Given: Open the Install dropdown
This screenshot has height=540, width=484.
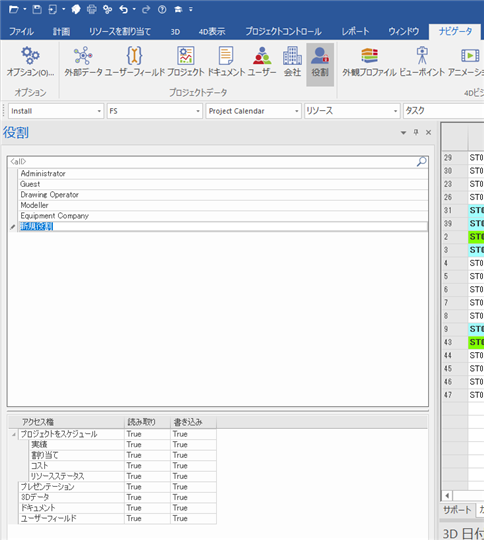Looking at the screenshot, I should [x=56, y=111].
